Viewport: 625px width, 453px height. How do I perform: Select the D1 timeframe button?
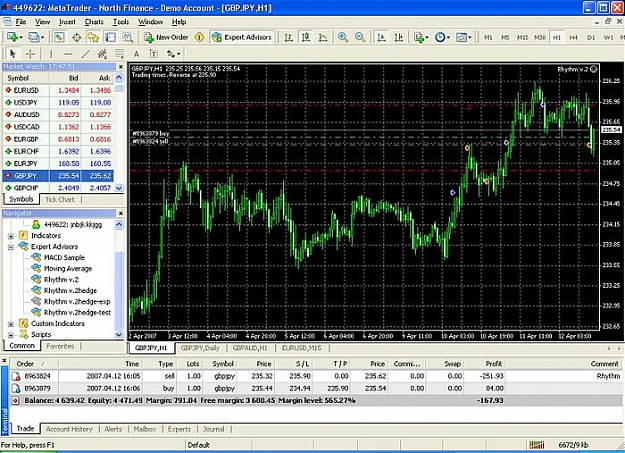[591, 37]
